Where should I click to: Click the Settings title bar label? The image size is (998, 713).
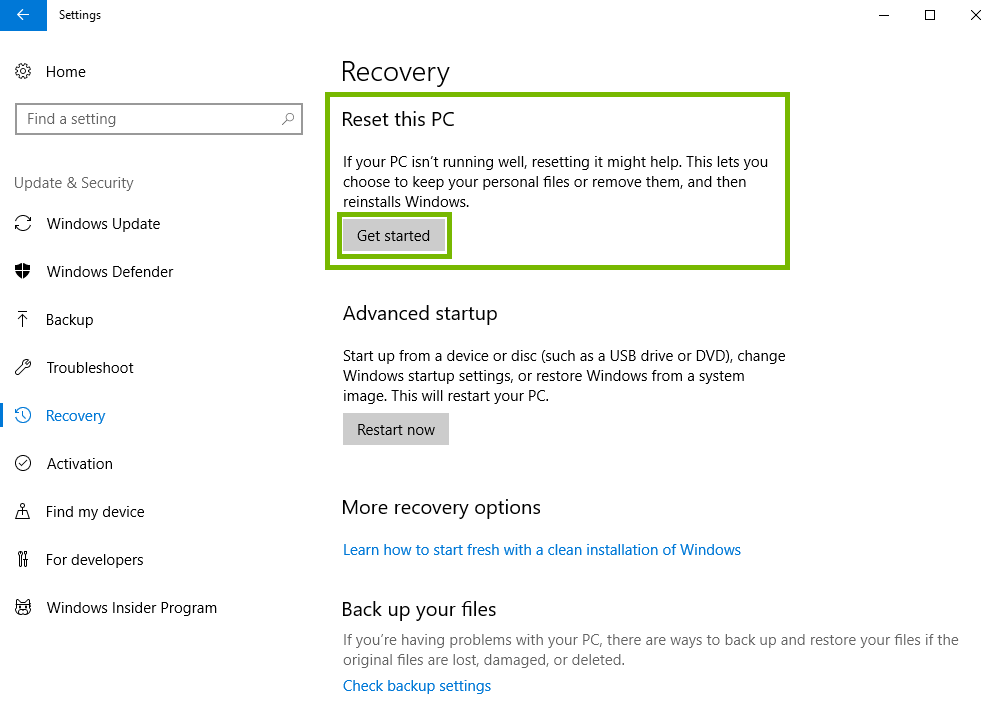pos(79,15)
